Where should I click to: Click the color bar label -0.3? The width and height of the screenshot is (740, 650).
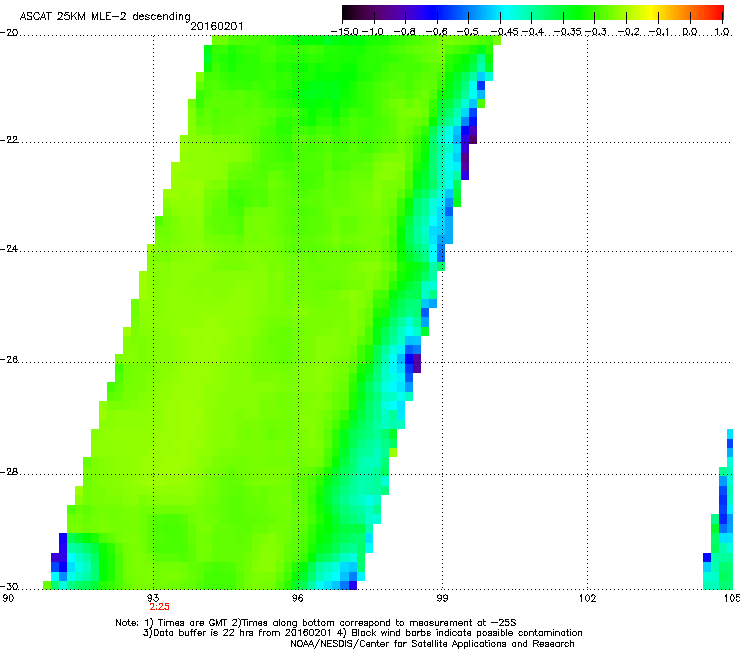click(596, 32)
